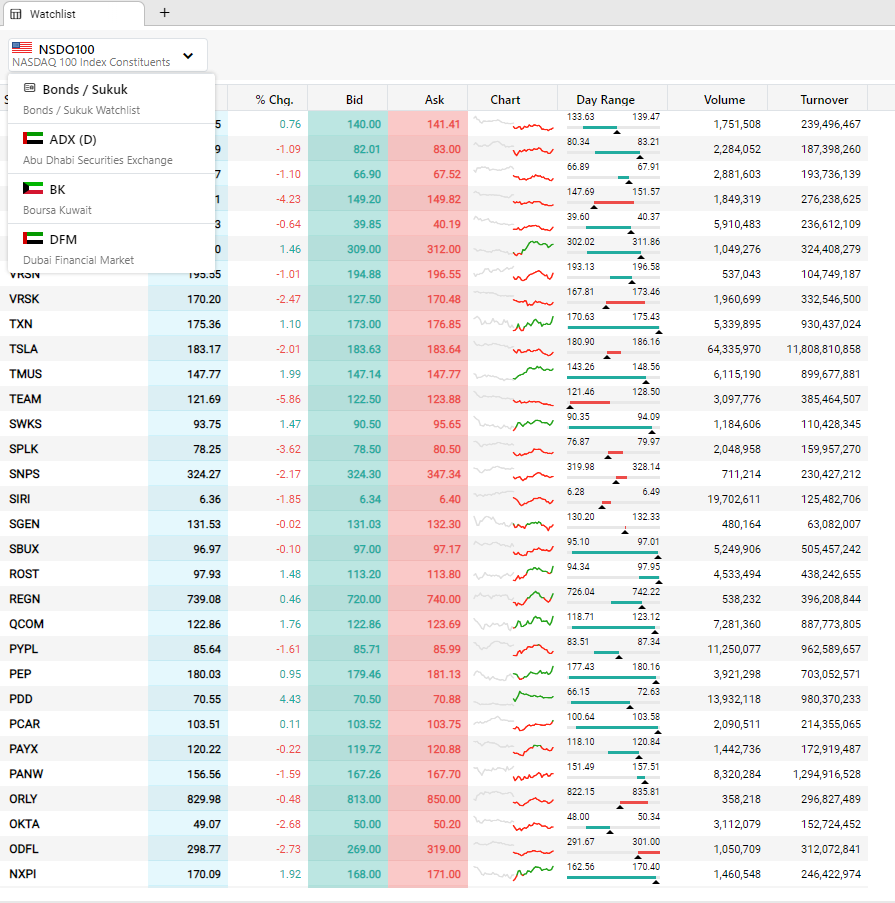Select the VRSK symbol row
Image resolution: width=895 pixels, height=903 pixels.
point(434,299)
